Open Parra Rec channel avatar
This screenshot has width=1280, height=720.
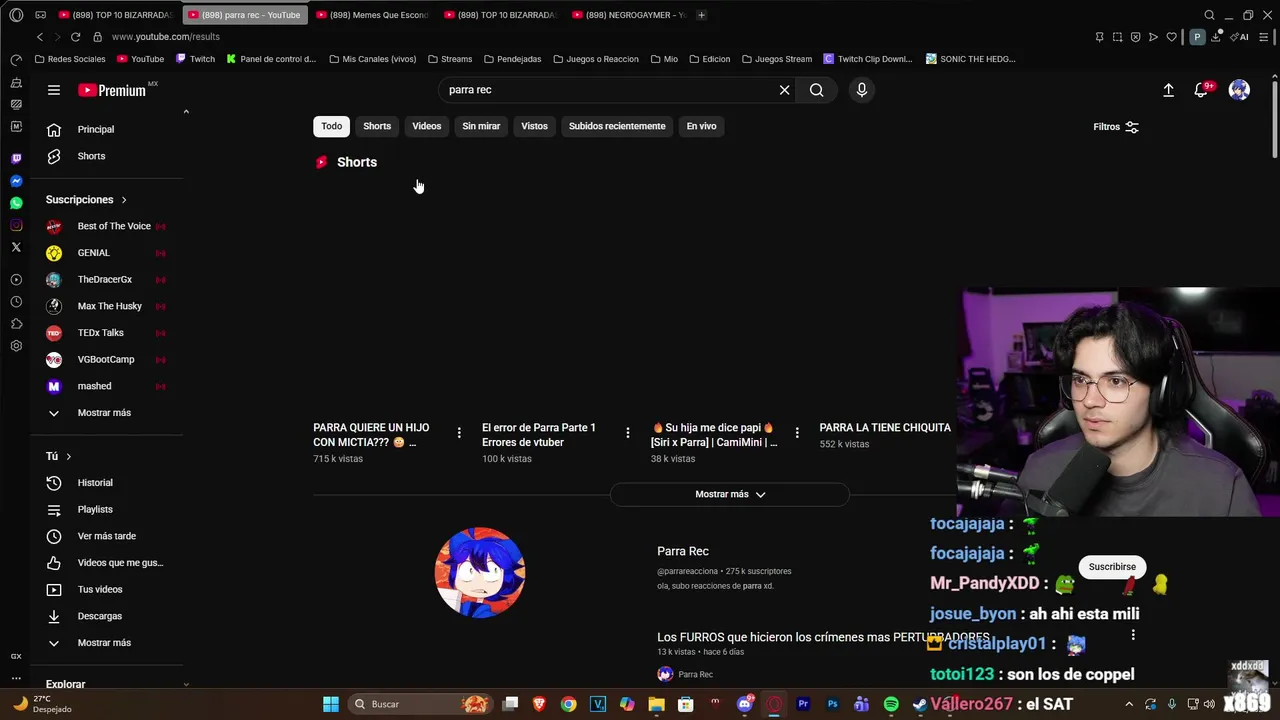click(480, 573)
